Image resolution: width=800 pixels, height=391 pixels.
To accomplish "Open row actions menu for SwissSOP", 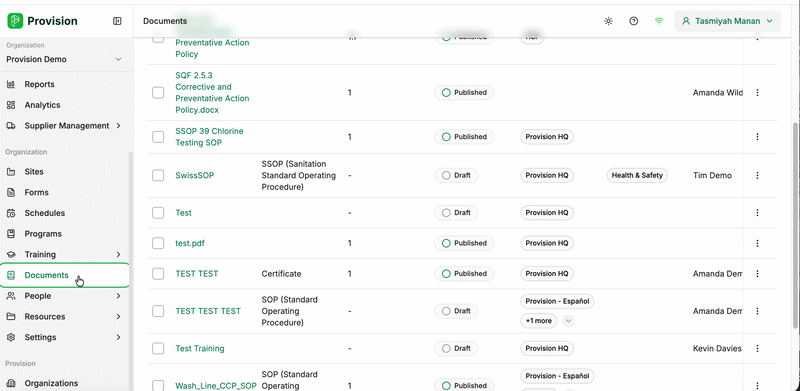I will (x=757, y=175).
